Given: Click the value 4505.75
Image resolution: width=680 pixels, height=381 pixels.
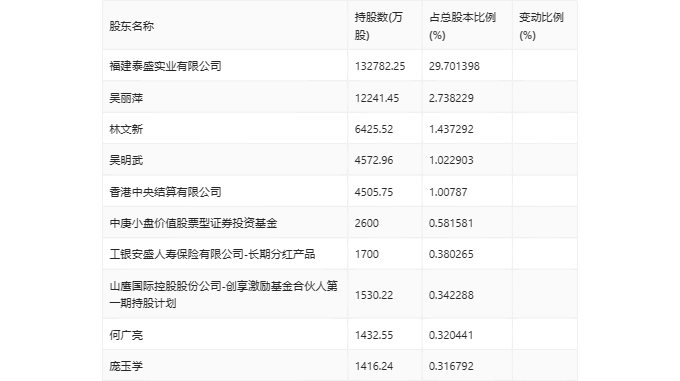Looking at the screenshot, I should (373, 192).
